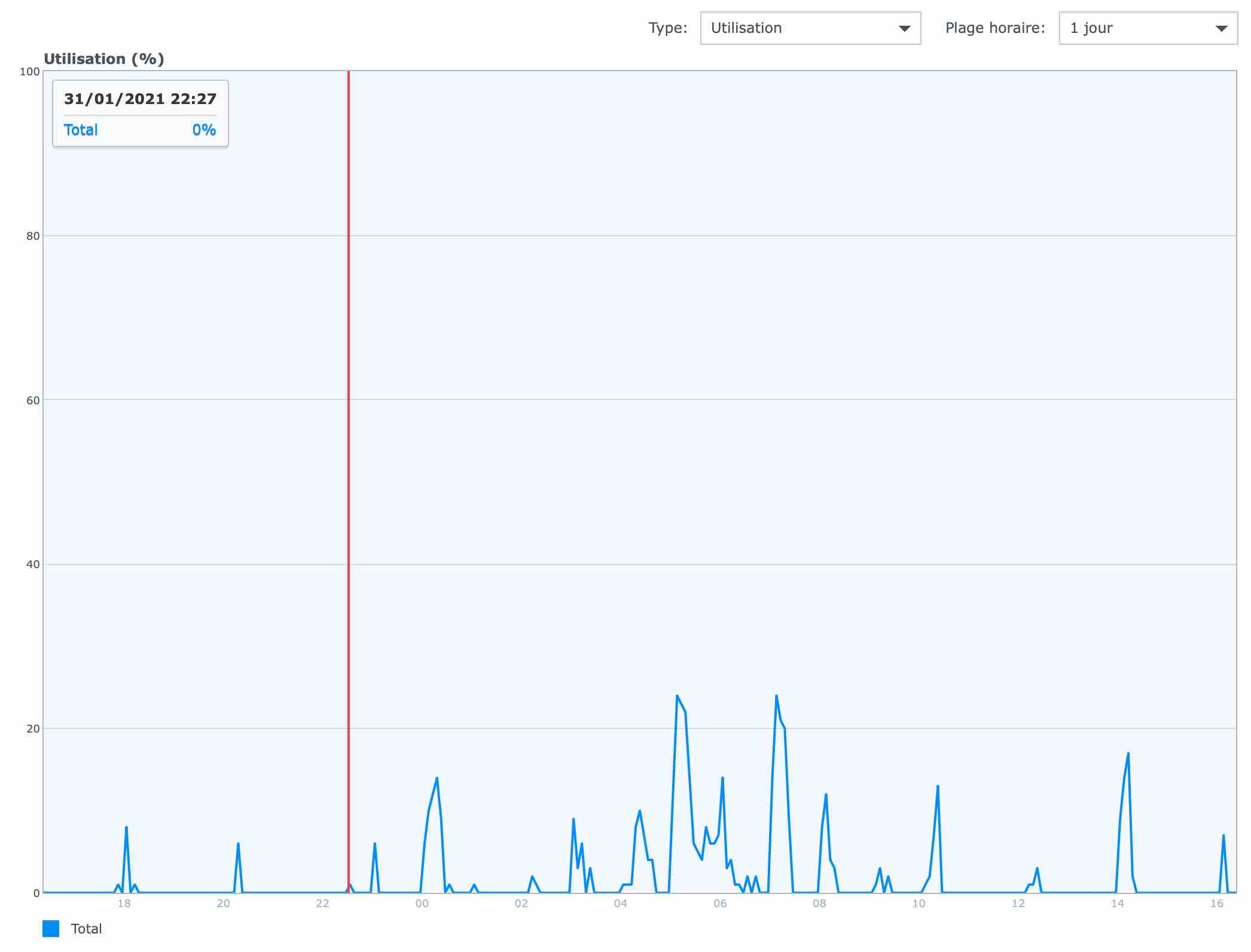
Task: Click the 00 hour label on time axis
Action: click(422, 904)
